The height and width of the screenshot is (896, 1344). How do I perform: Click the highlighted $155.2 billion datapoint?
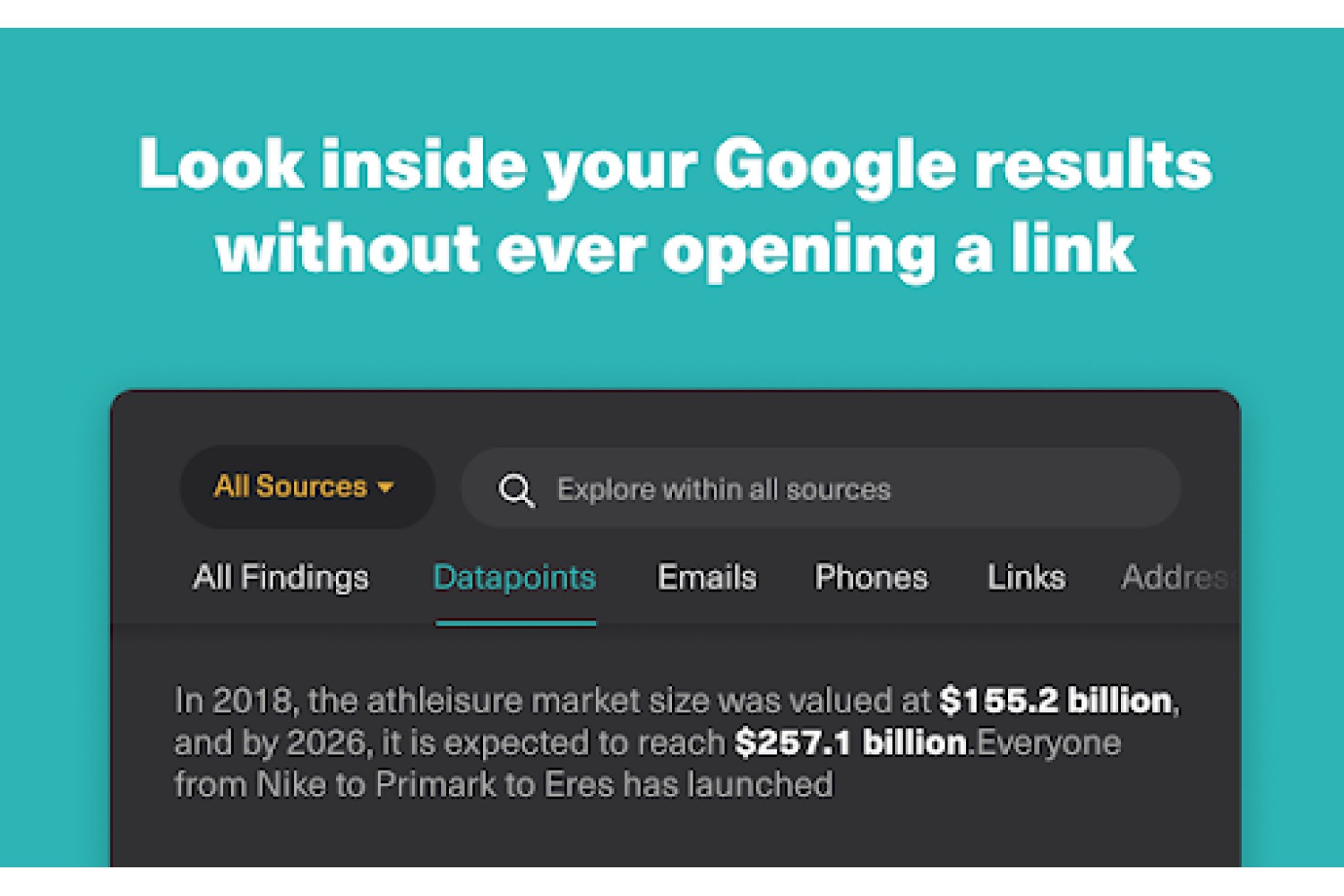(x=1055, y=700)
